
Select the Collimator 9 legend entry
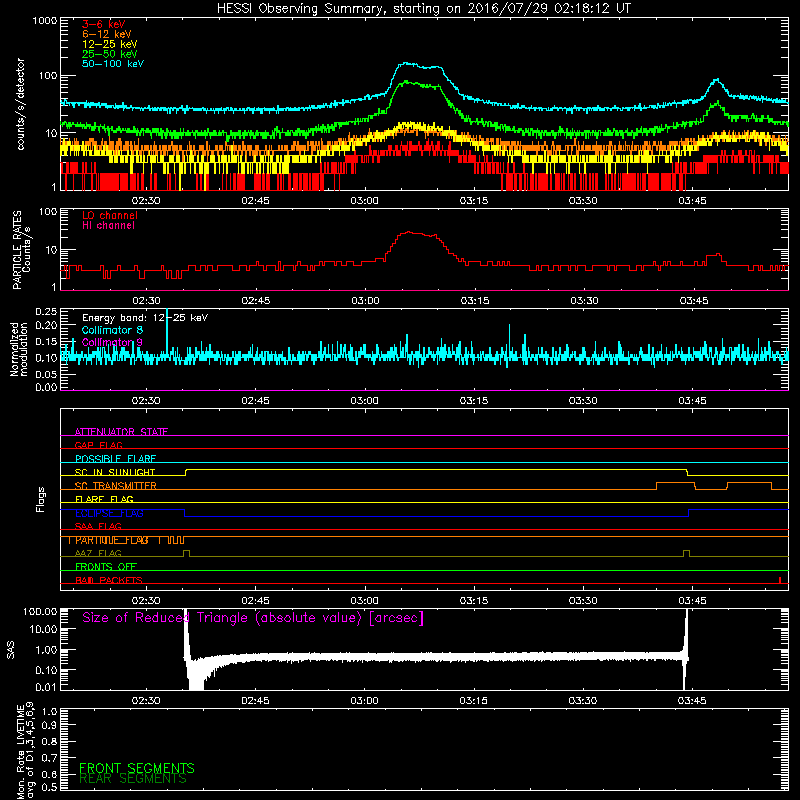pyautogui.click(x=112, y=342)
